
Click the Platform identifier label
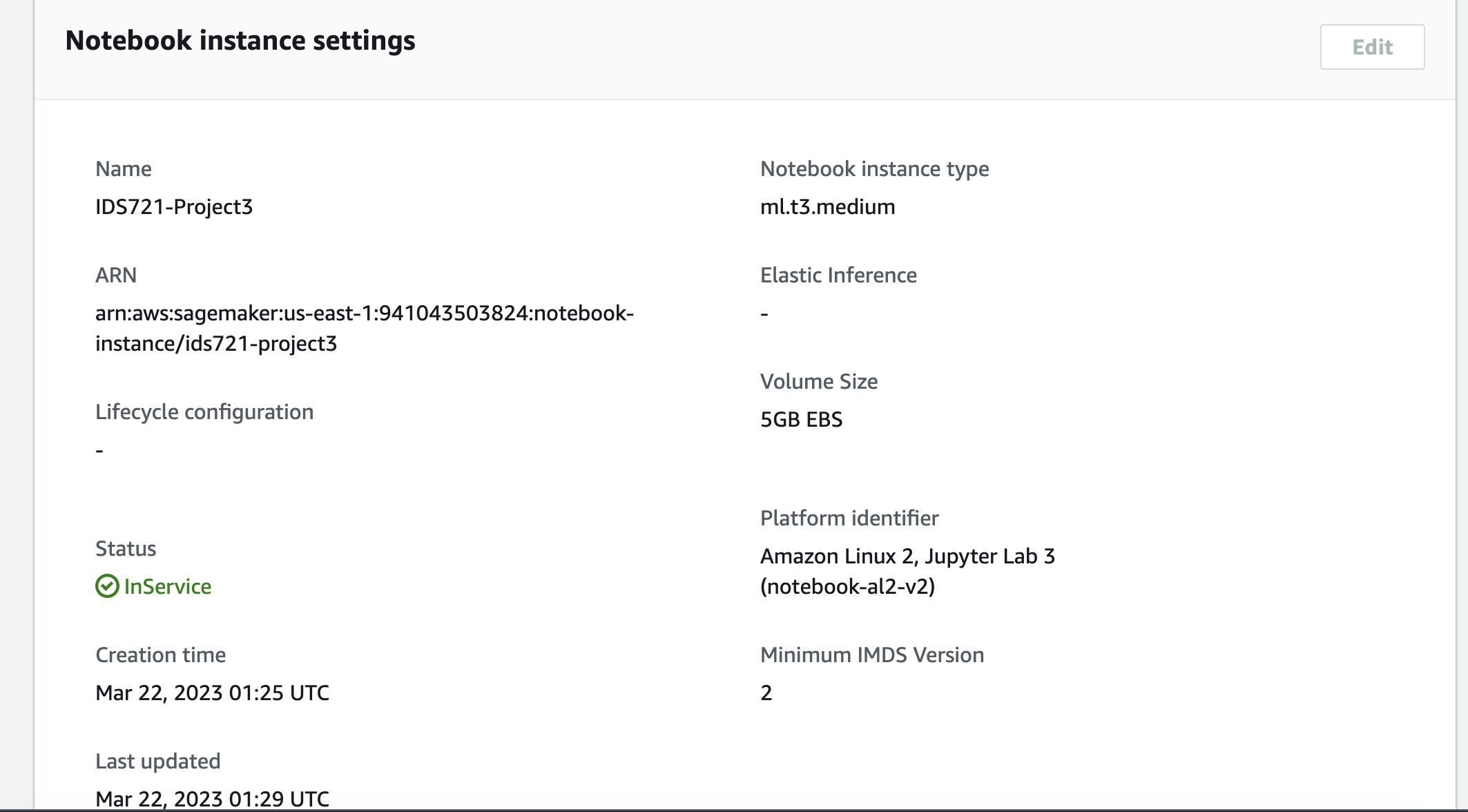point(849,519)
